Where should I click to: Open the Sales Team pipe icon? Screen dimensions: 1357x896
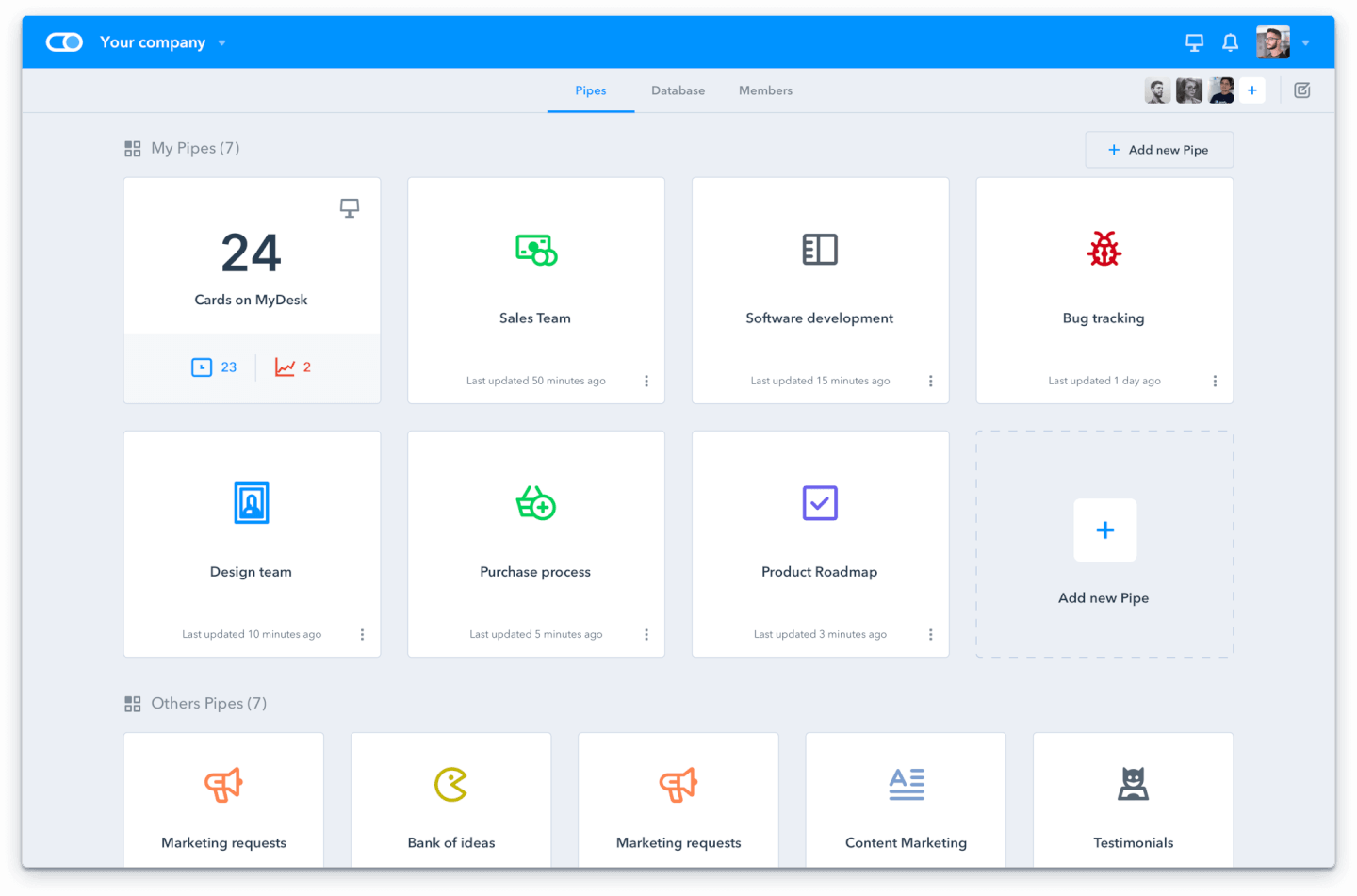536,250
